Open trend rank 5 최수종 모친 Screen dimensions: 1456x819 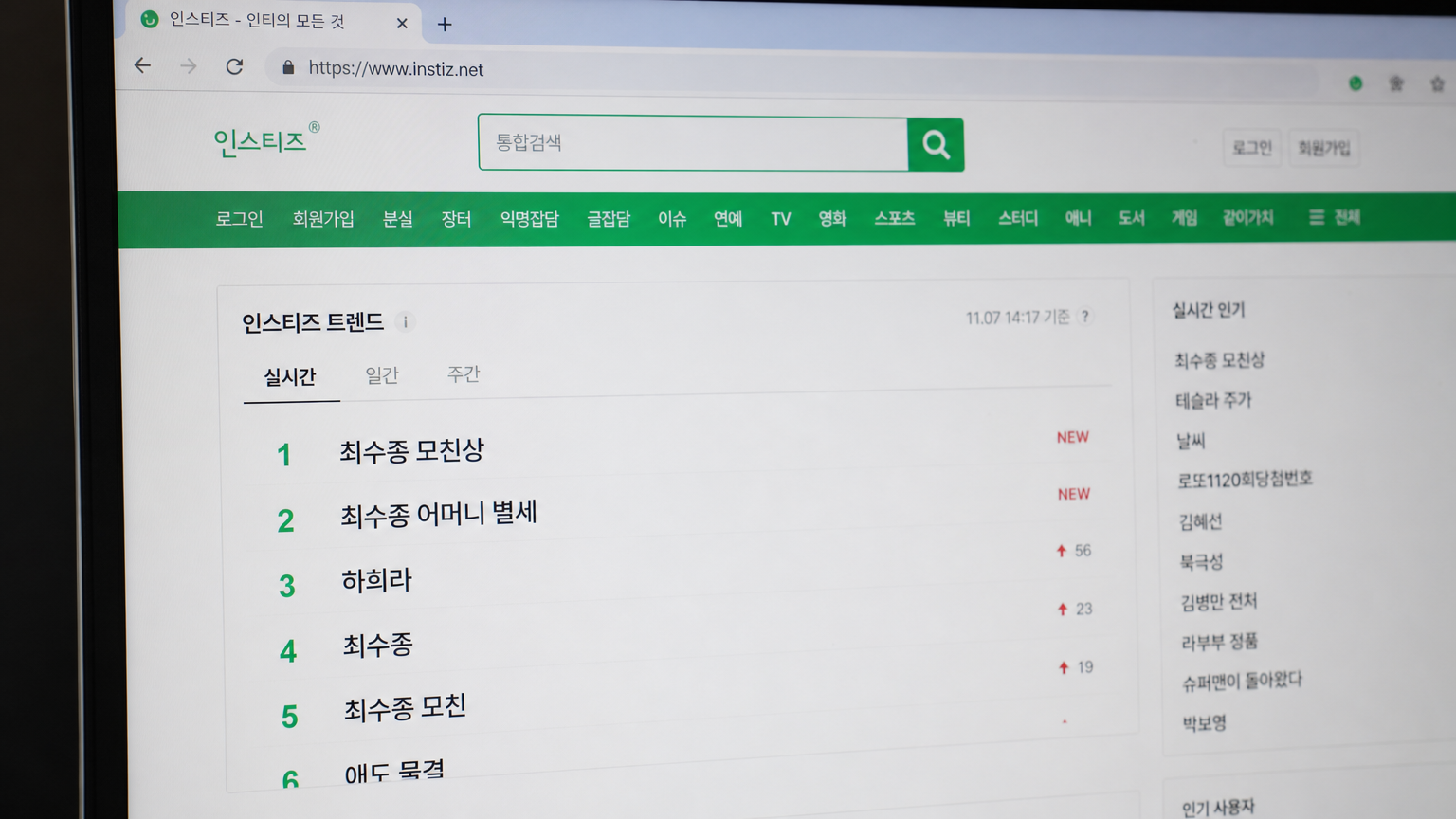click(405, 708)
